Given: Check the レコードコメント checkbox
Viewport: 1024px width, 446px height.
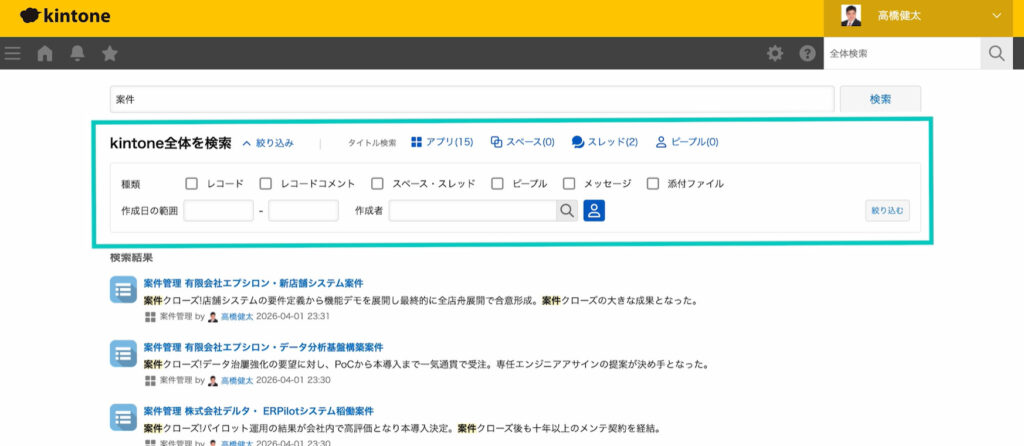Looking at the screenshot, I should [x=265, y=183].
